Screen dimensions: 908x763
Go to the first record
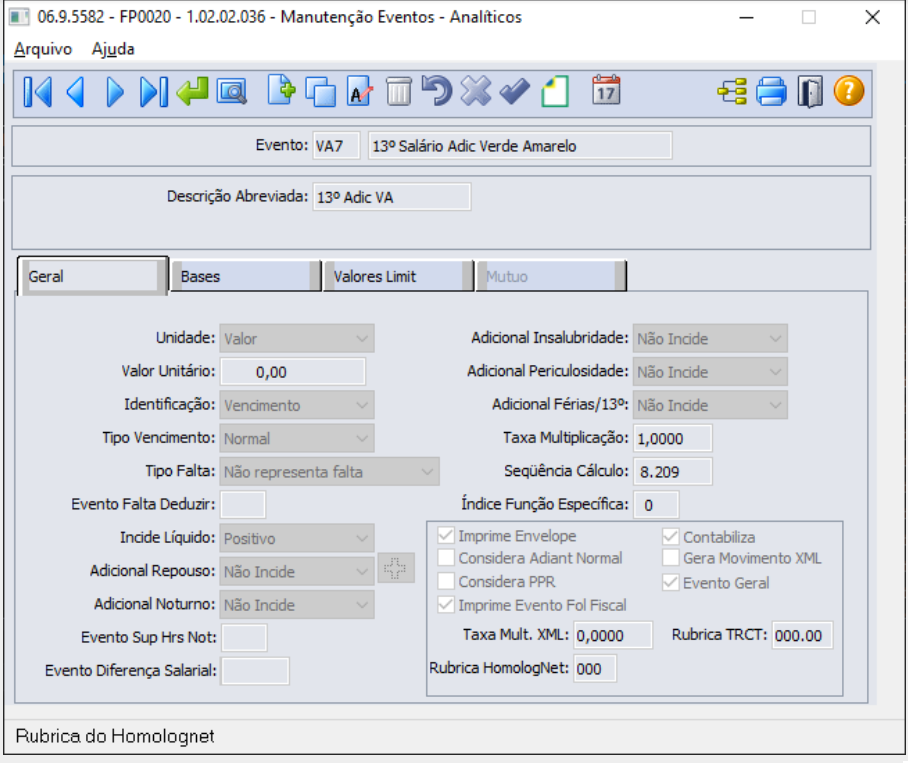click(38, 91)
